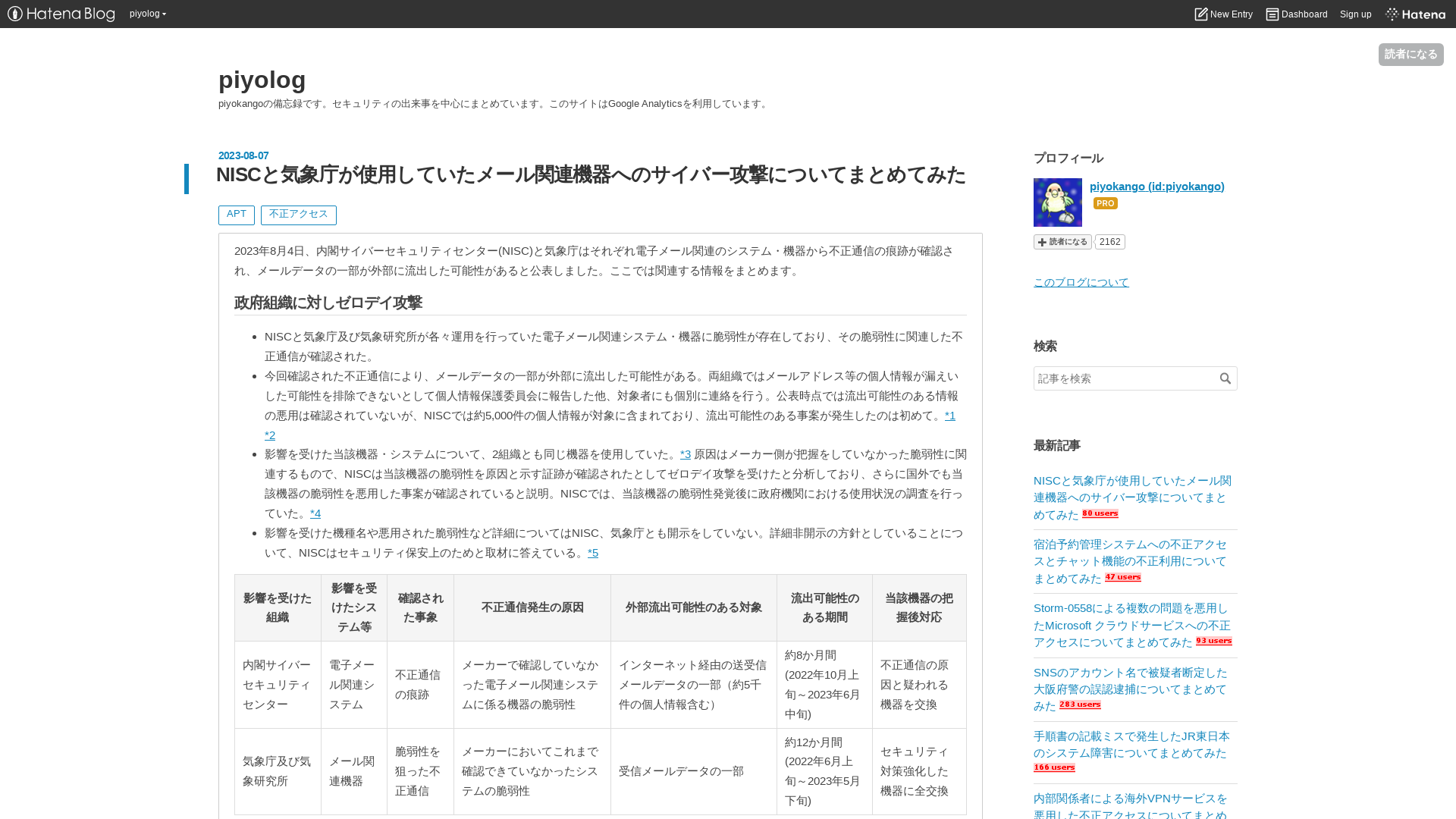Click the table header 外部流出可能性のある対象
Image resolution: width=1456 pixels, height=819 pixels.
[694, 608]
